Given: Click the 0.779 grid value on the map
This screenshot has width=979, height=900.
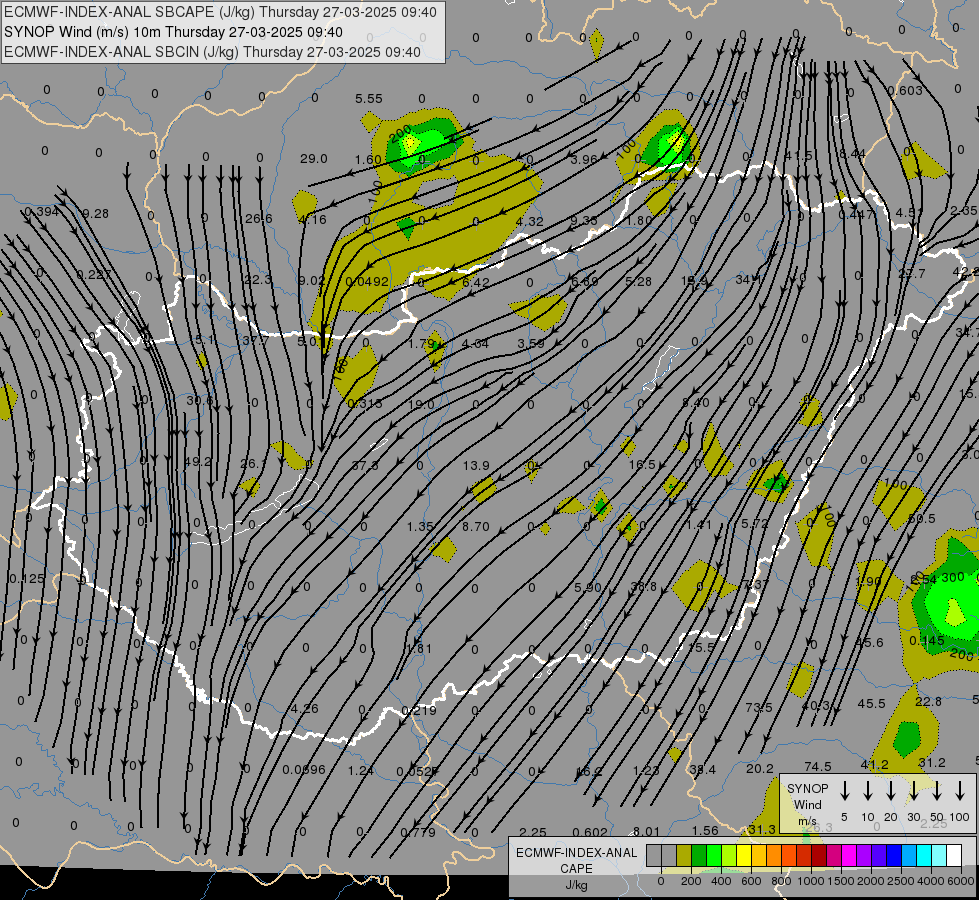Looking at the screenshot, I should pos(418,832).
